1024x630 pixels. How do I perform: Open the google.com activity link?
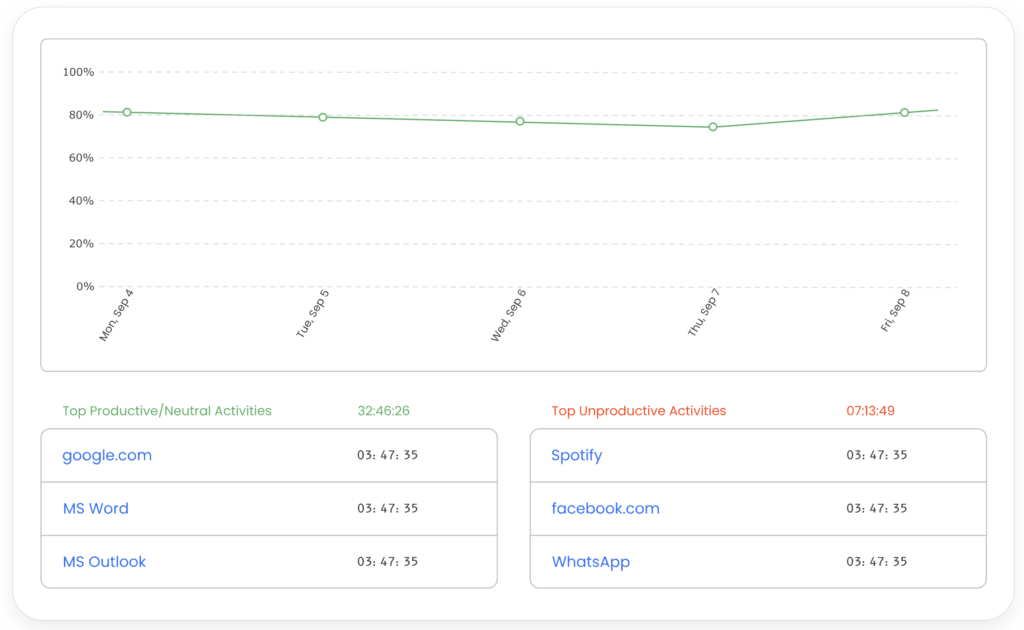tap(107, 455)
